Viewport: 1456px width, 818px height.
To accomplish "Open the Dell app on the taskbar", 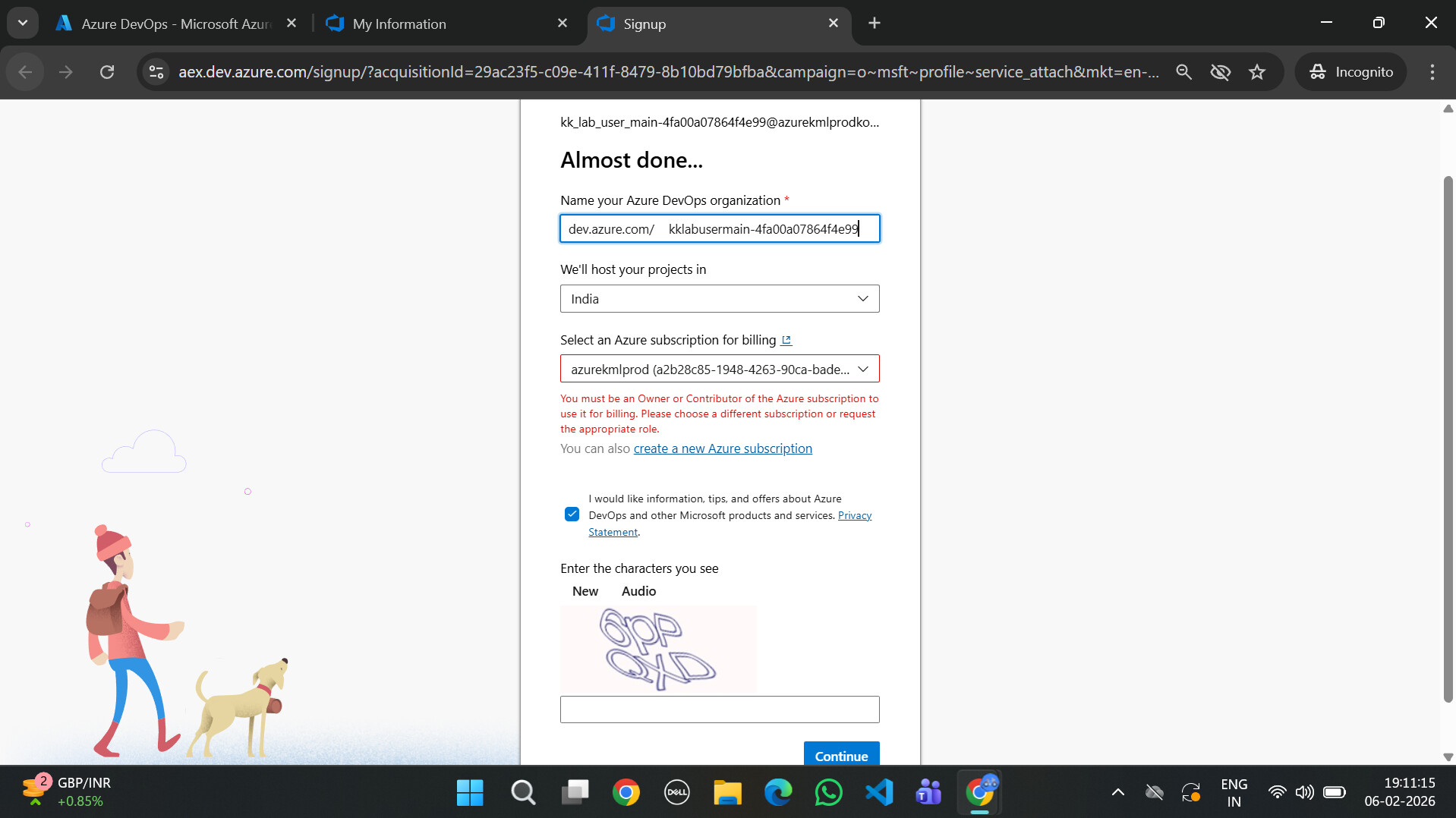I will [676, 793].
